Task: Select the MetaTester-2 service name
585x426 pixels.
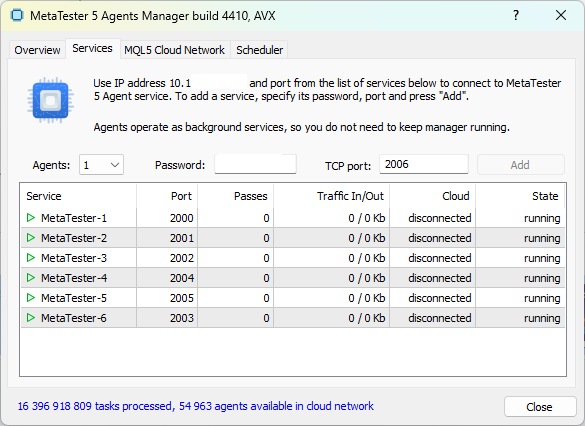Action: [x=73, y=238]
